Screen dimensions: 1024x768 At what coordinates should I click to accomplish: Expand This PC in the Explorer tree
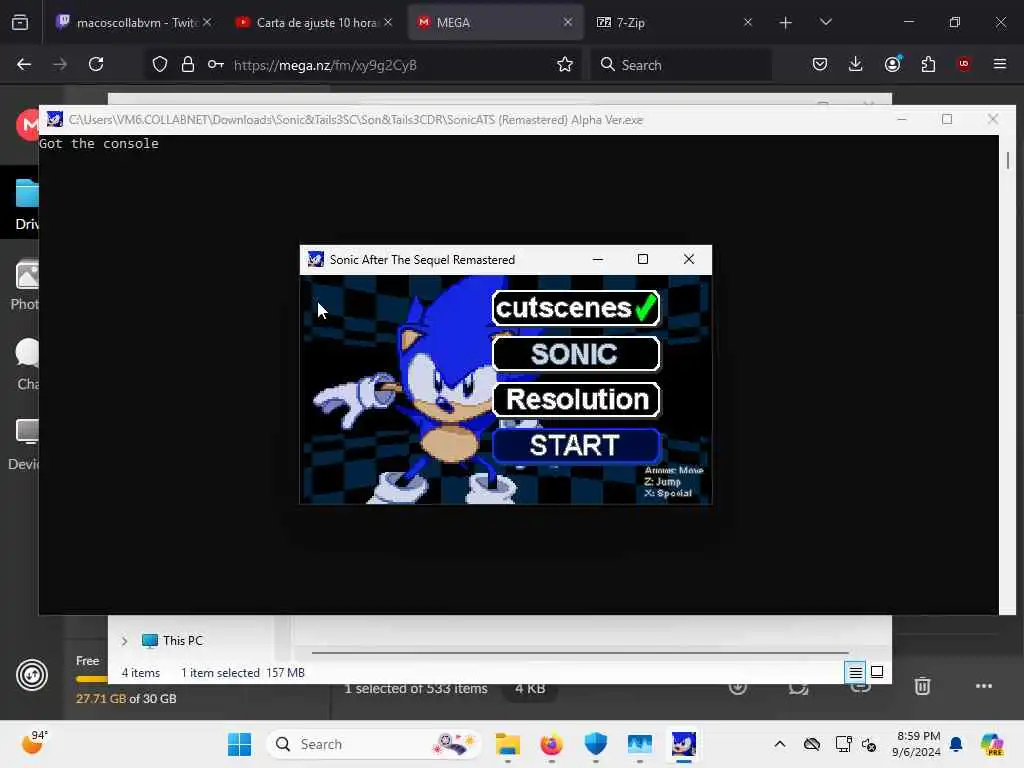pos(124,641)
